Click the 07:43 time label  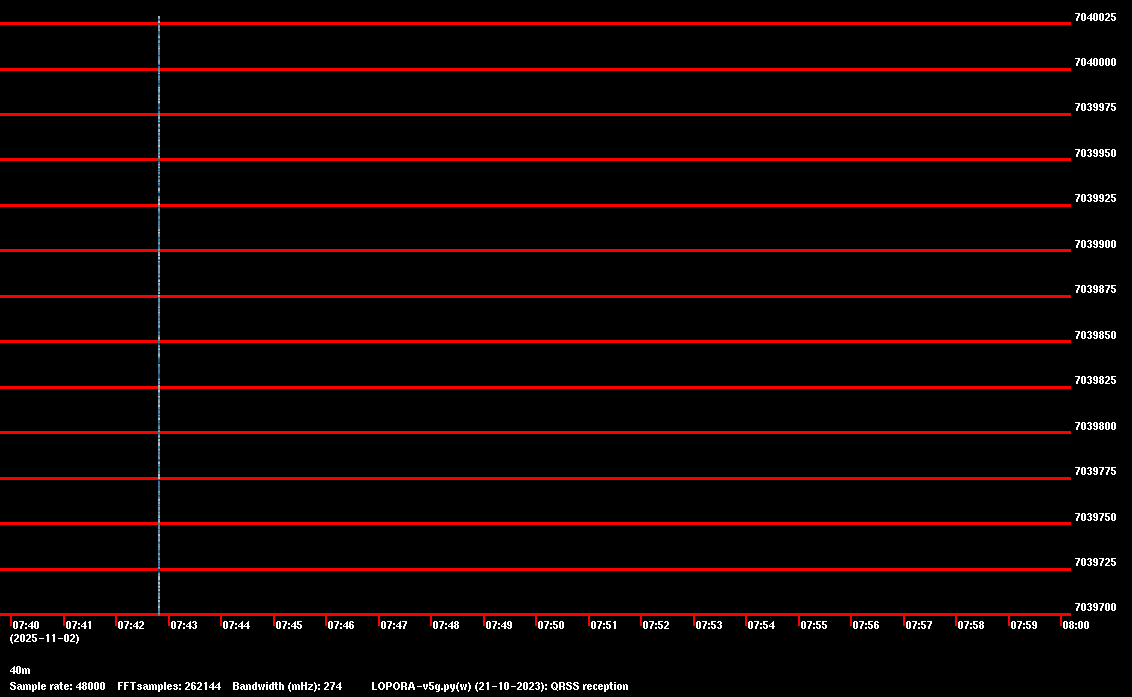pos(183,625)
